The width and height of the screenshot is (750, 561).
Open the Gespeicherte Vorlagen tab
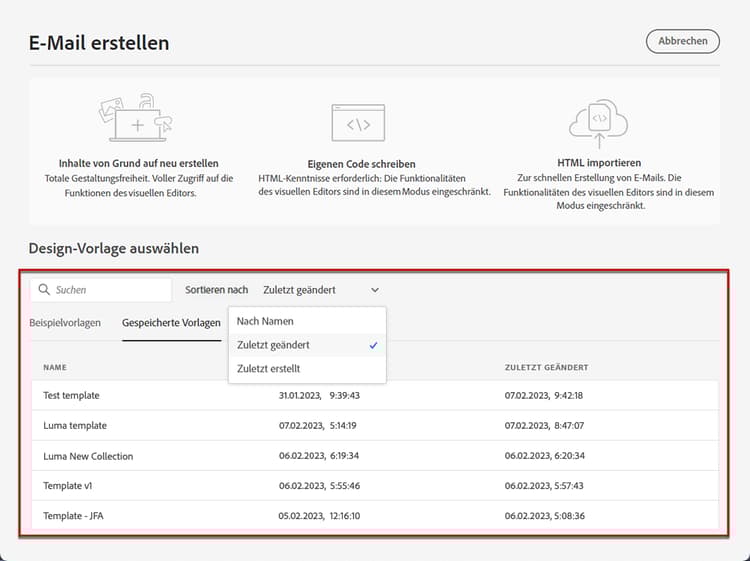171,323
